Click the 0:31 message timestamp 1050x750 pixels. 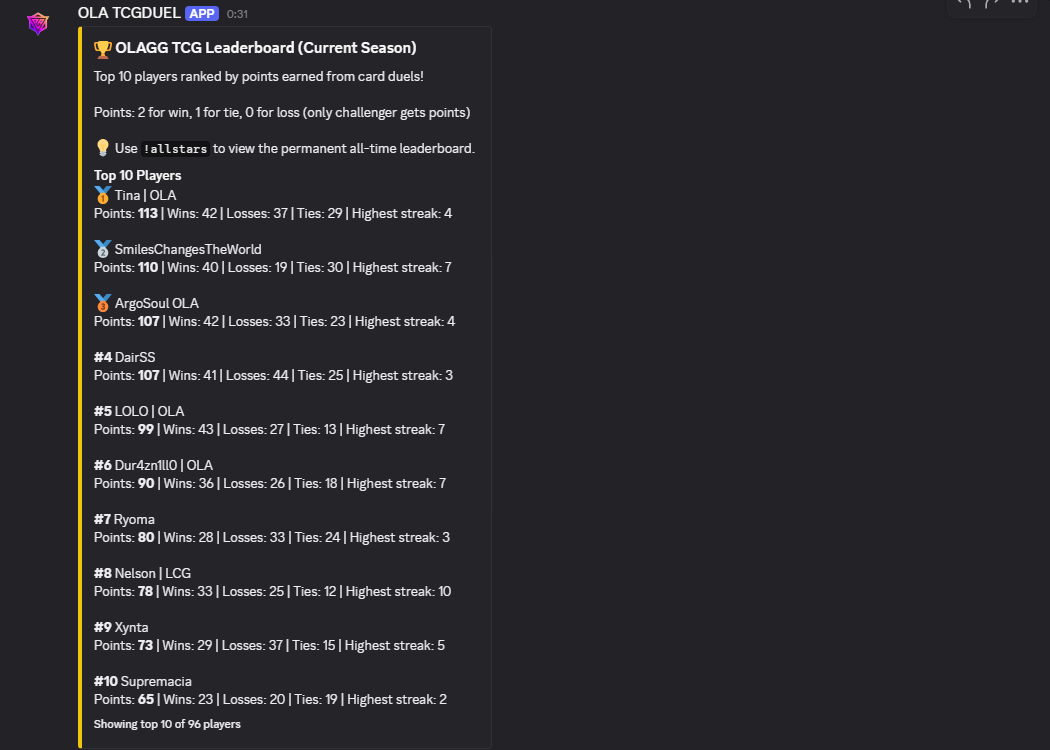coord(237,14)
